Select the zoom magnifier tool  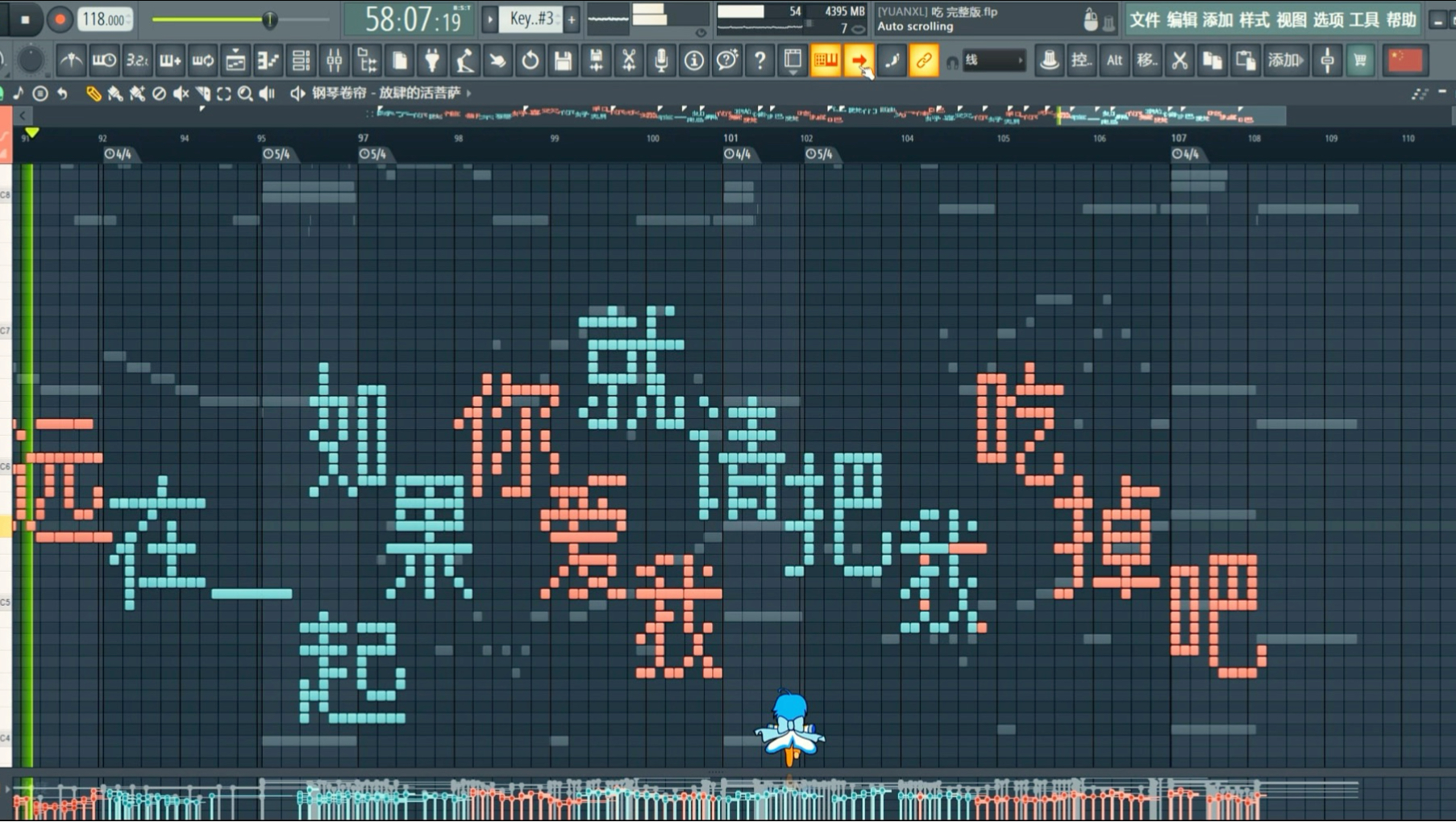coord(245,94)
